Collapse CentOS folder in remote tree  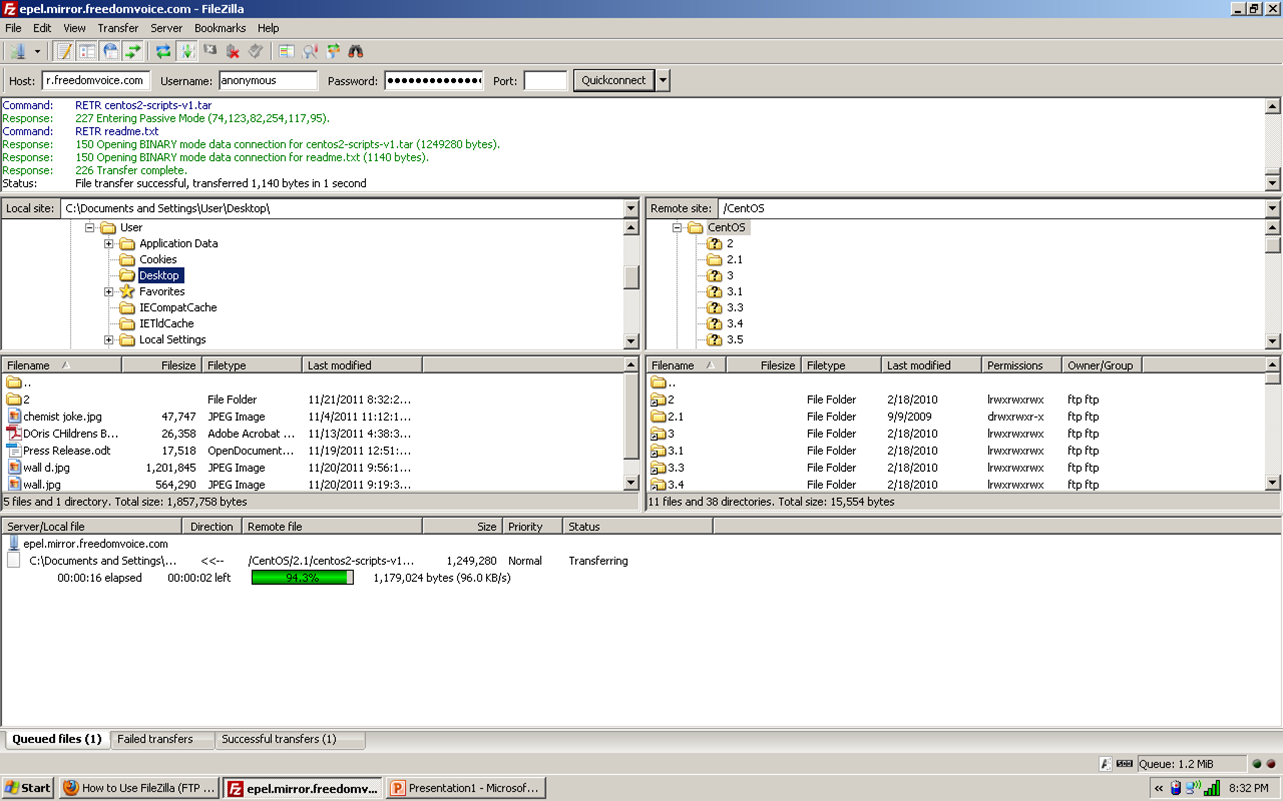tap(677, 227)
